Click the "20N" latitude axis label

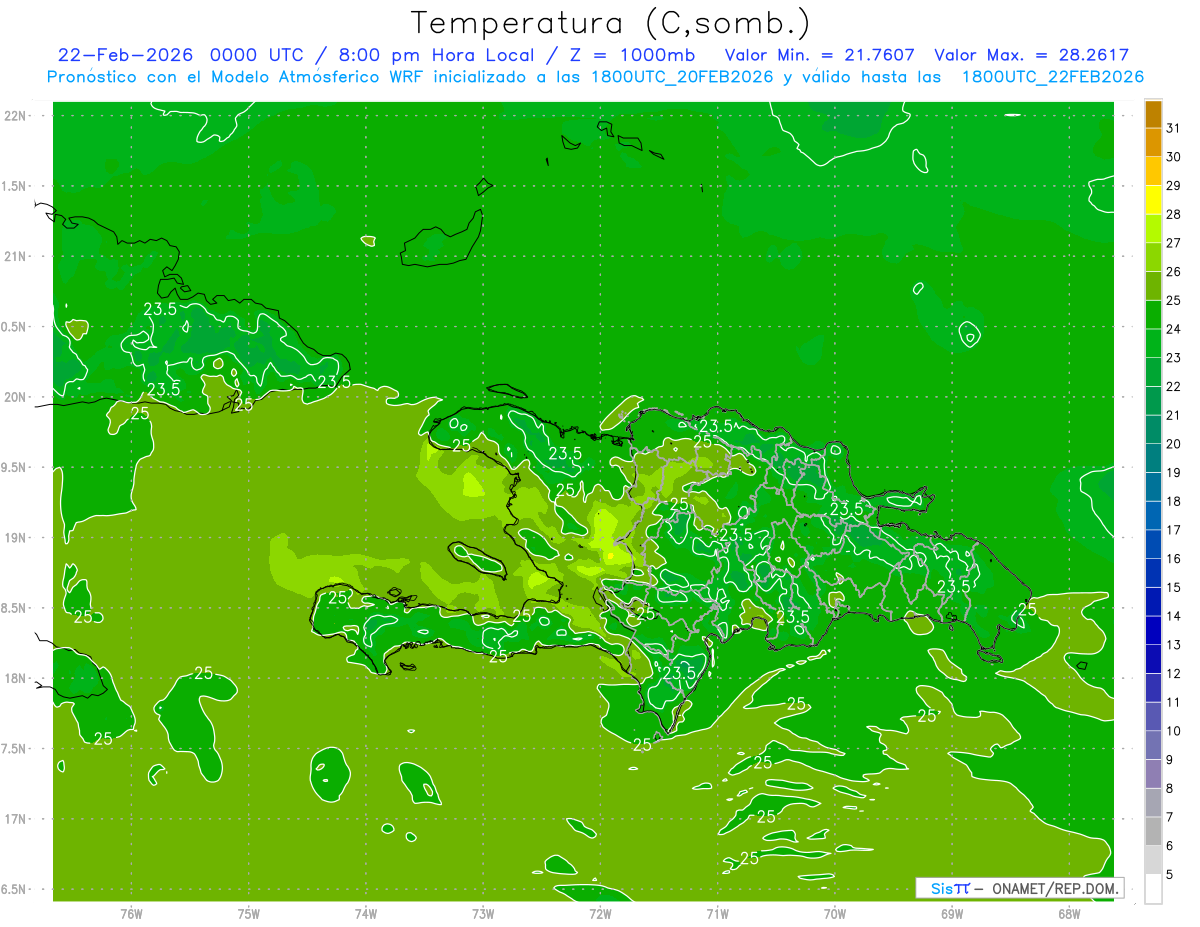(14, 398)
